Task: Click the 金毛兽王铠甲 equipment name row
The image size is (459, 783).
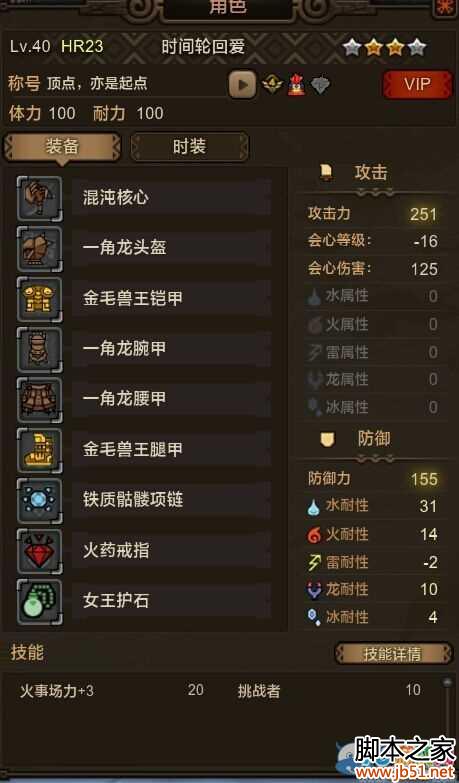Action: click(171, 299)
